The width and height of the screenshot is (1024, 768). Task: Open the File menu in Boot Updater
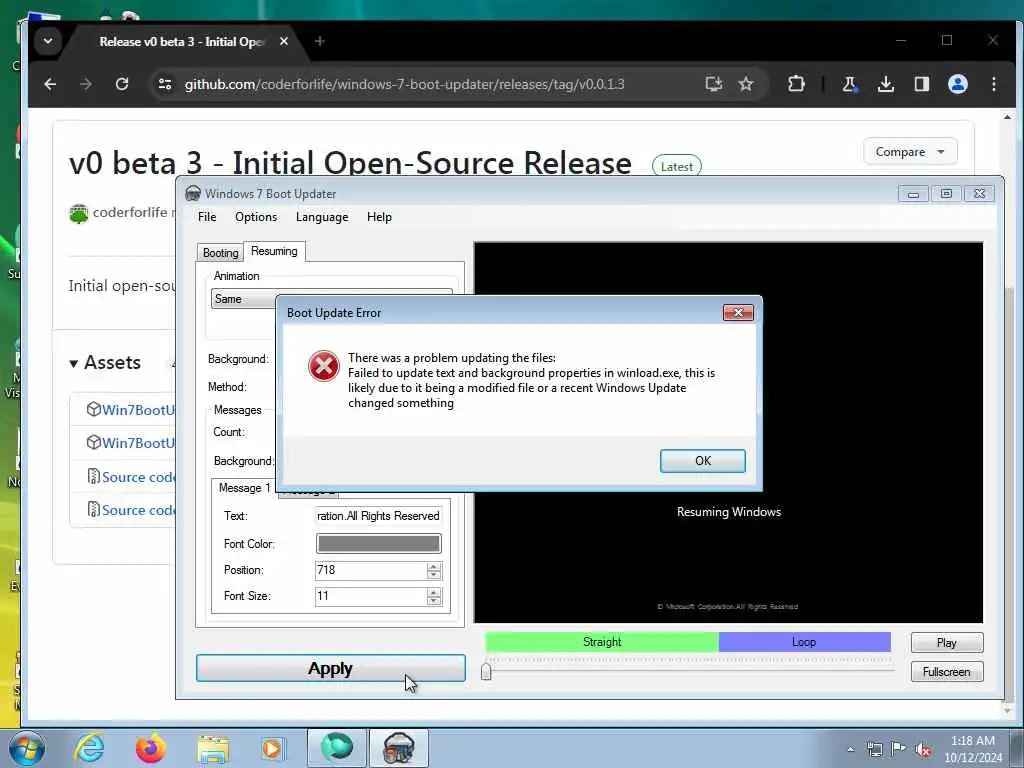coord(207,217)
